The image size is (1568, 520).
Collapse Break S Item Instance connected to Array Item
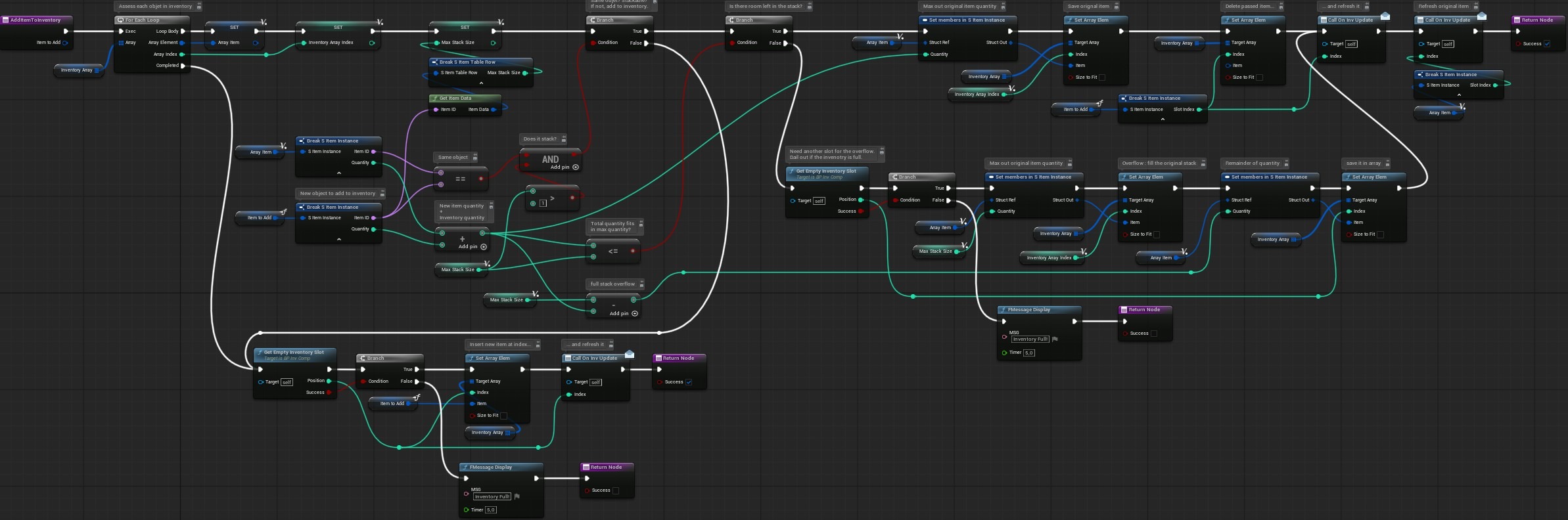point(339,173)
